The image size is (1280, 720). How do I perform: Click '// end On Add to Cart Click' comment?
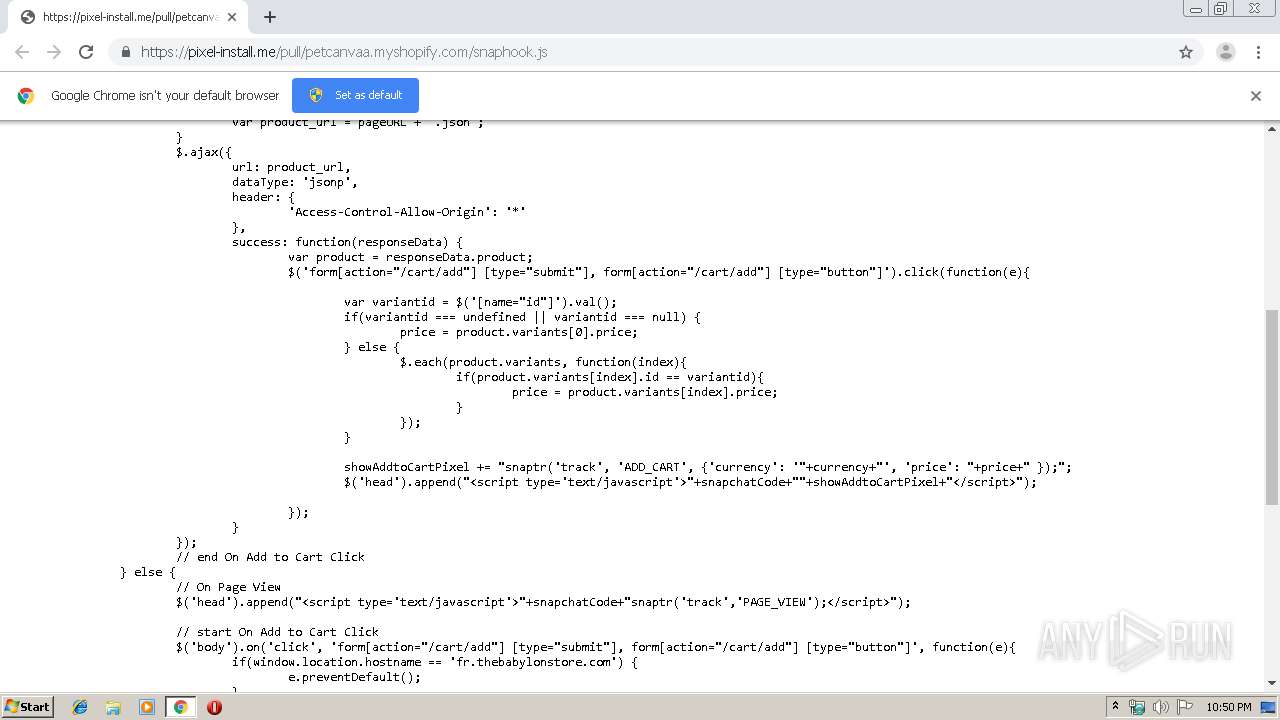tap(270, 557)
